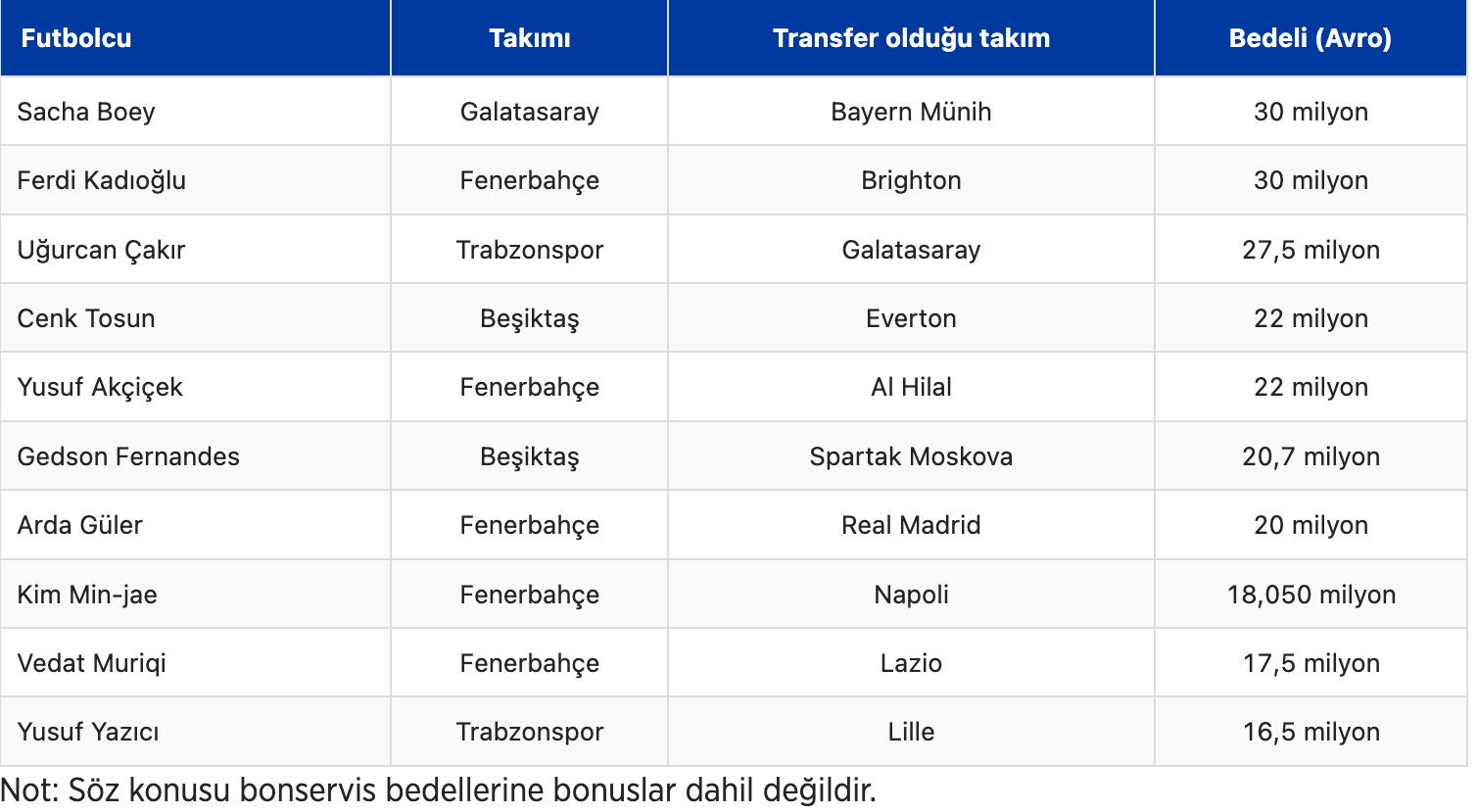Click the 18,050 milyon fee cell
This screenshot has width=1477, height=812.
point(1310,595)
